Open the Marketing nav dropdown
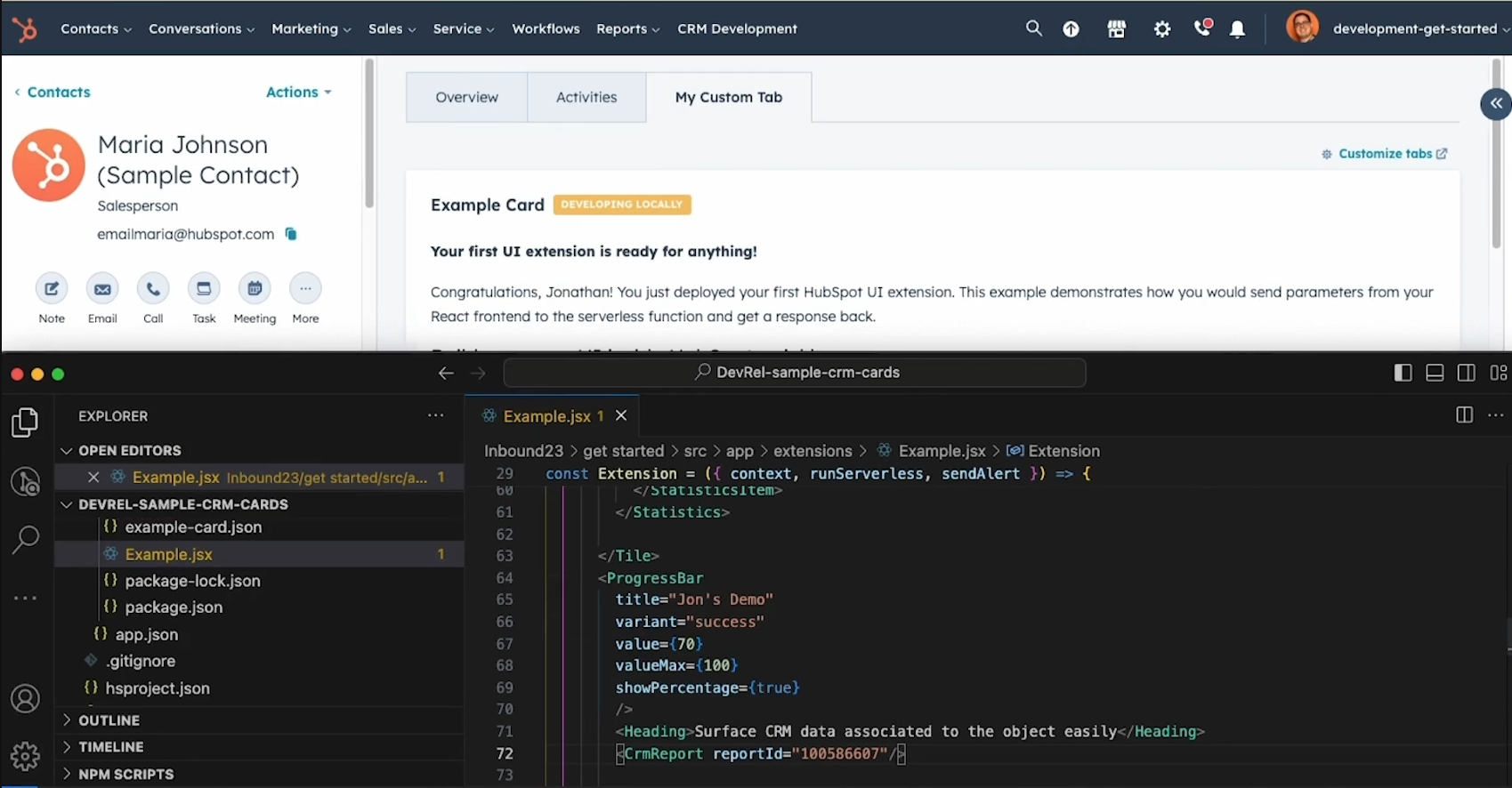The image size is (1512, 788). [311, 28]
